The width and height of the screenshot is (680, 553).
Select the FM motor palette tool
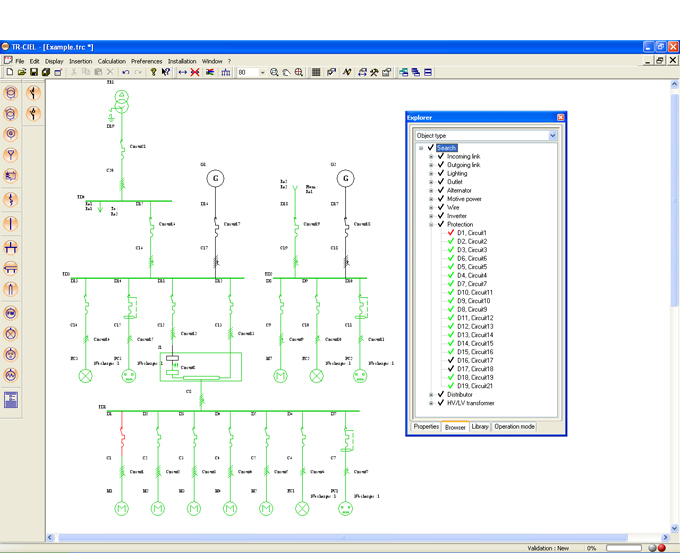(x=11, y=313)
